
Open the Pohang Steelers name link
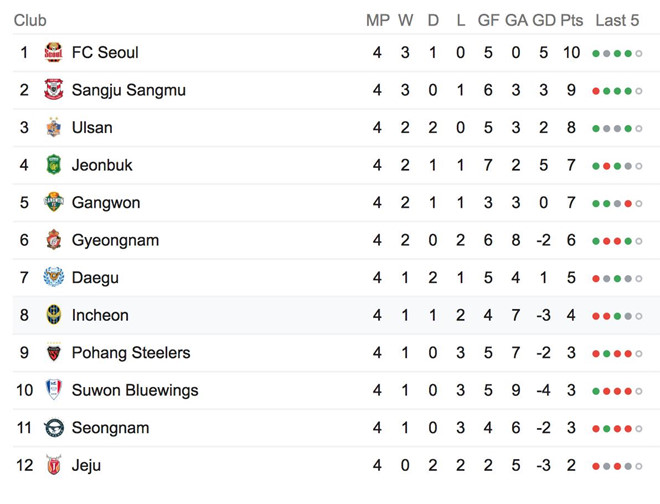pyautogui.click(x=131, y=352)
